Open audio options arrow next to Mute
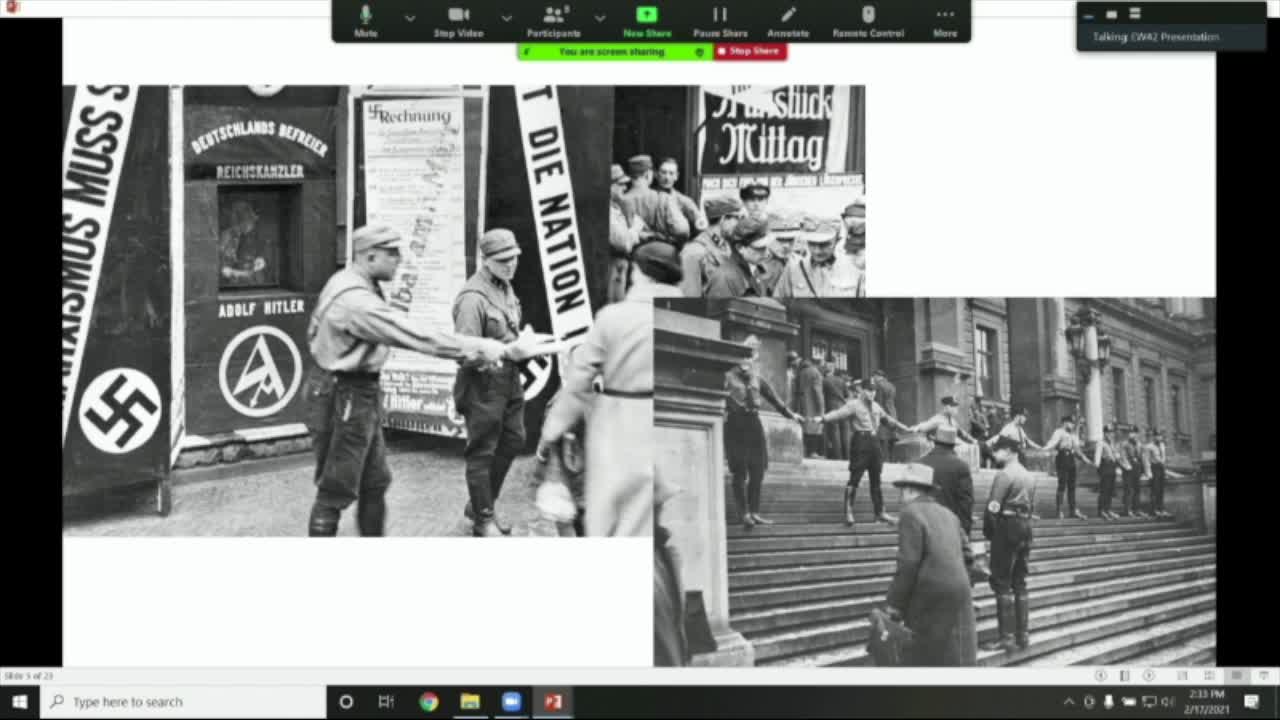This screenshot has width=1280, height=720. 410,17
